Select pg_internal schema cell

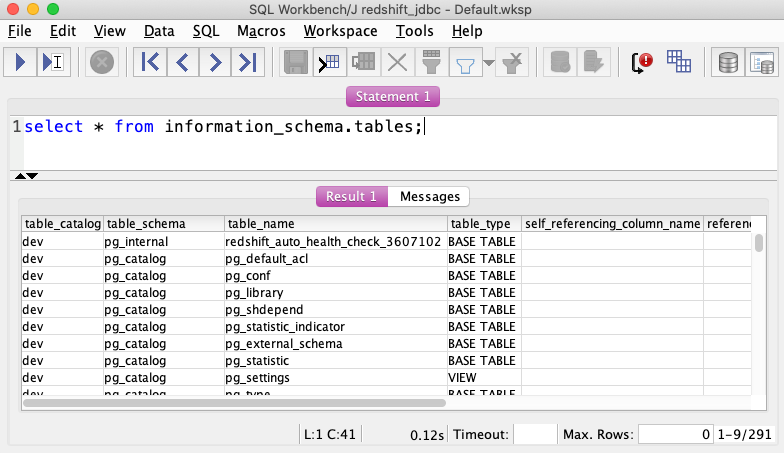click(x=164, y=242)
